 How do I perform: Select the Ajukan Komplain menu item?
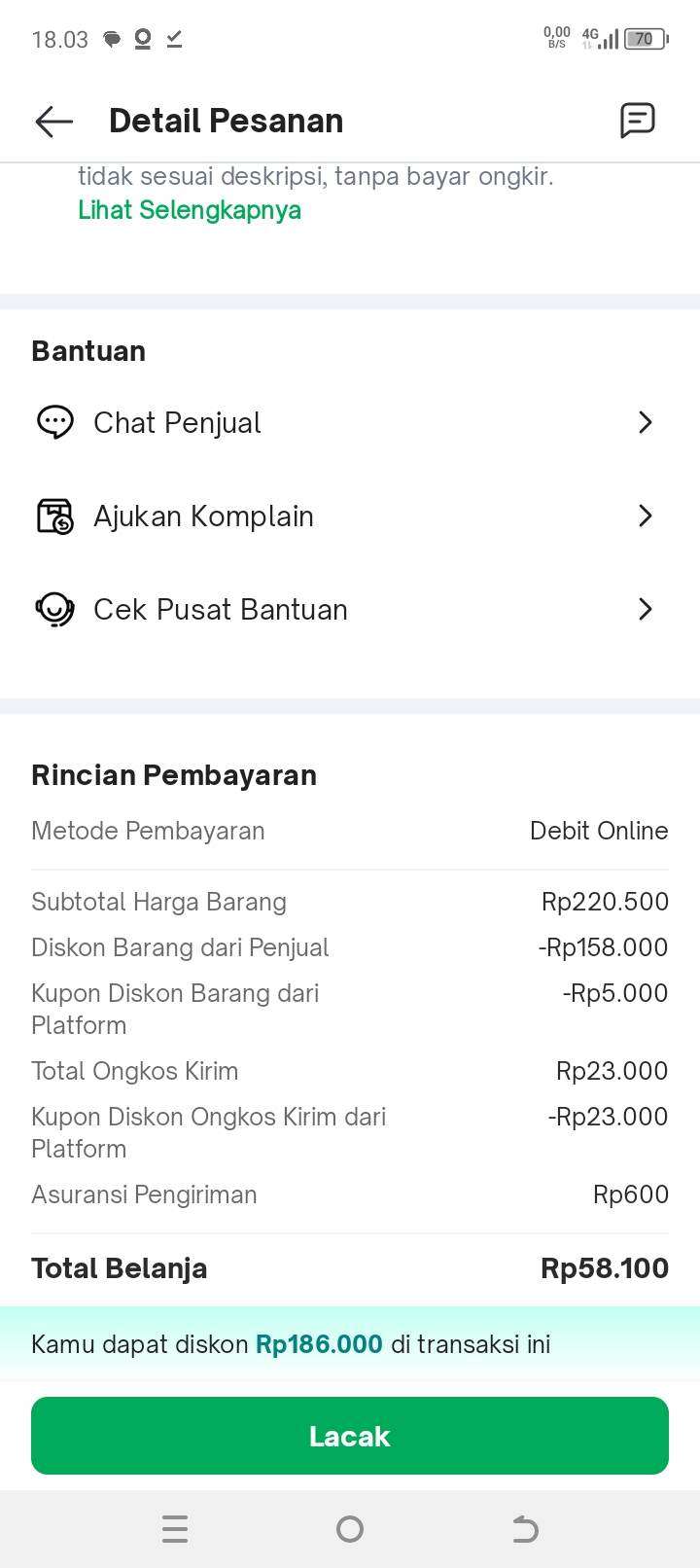pos(203,516)
